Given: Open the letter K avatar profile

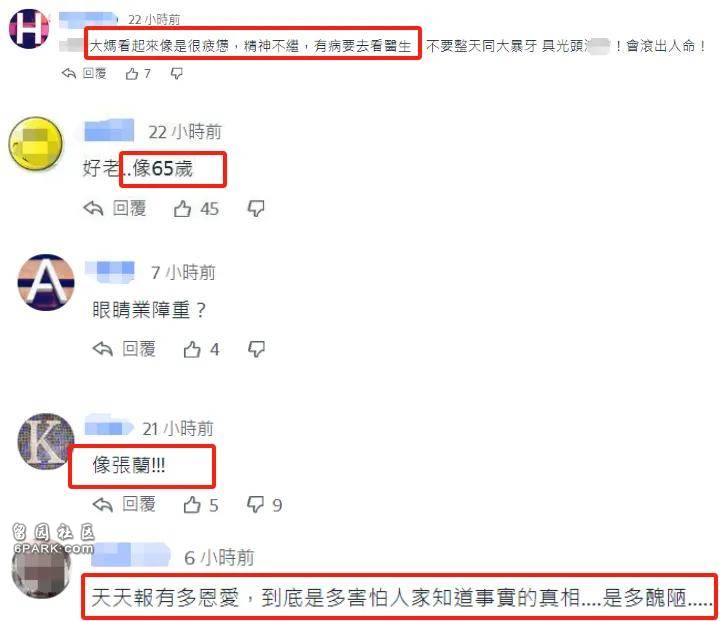Looking at the screenshot, I should (x=46, y=441).
